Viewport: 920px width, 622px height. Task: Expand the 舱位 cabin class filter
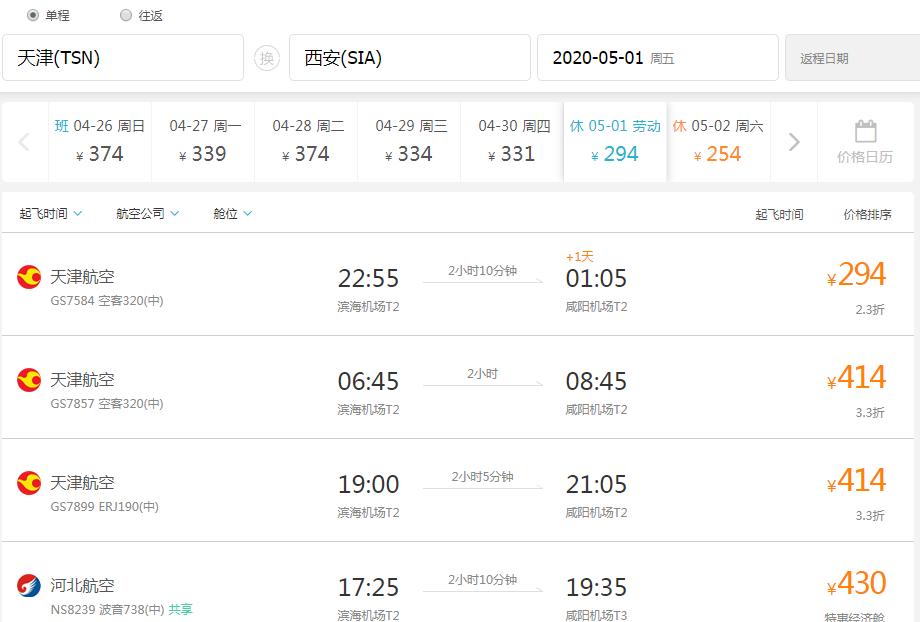(232, 213)
